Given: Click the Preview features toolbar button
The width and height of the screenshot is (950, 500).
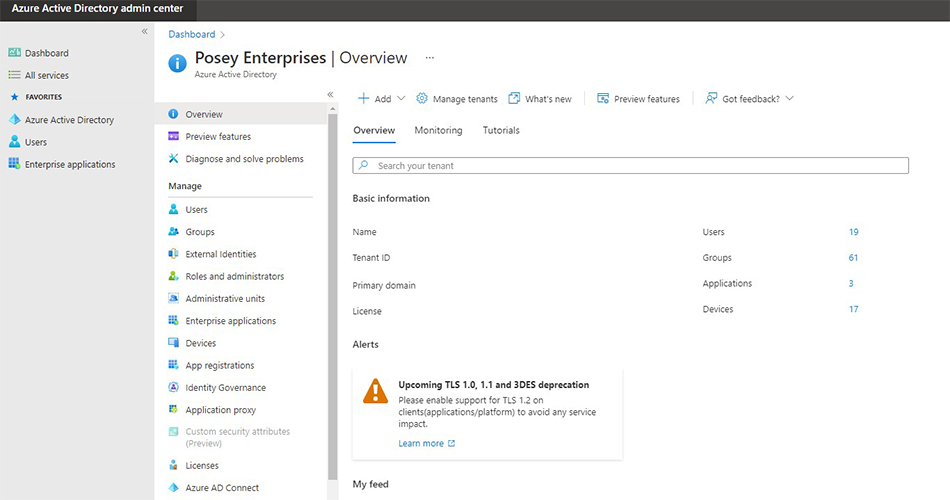Looking at the screenshot, I should click(x=638, y=98).
